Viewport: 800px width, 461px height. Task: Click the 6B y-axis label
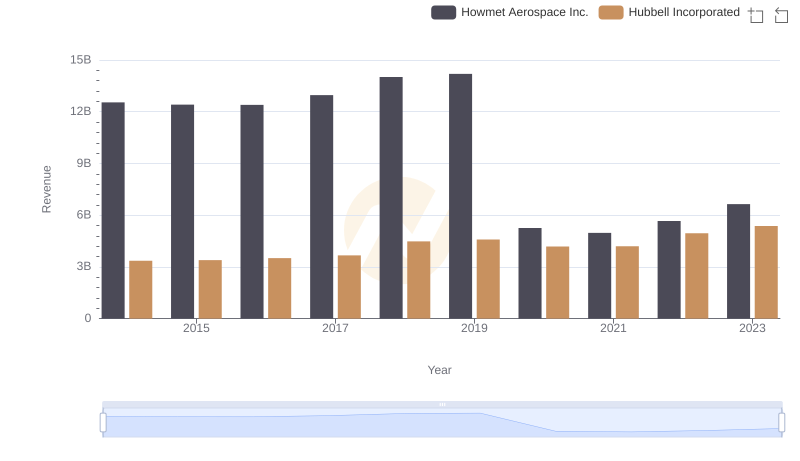click(x=84, y=215)
